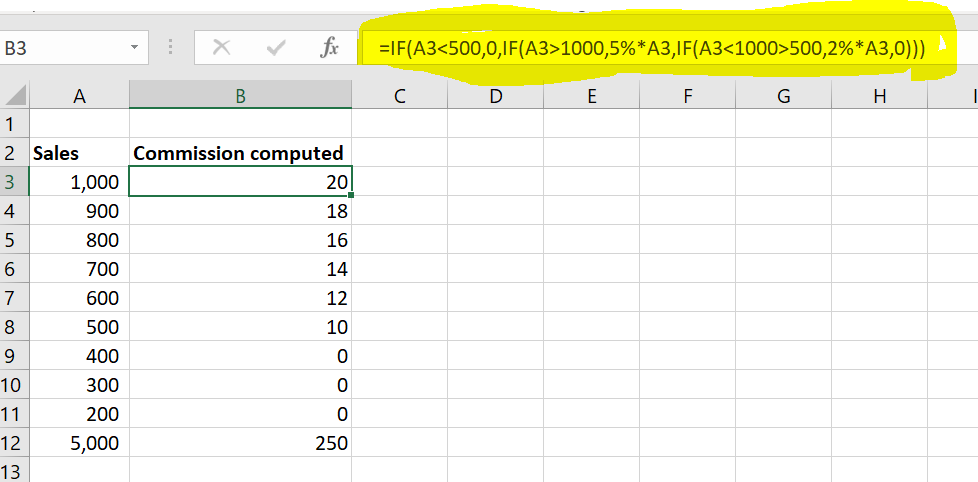Select row 10 header

14,385
